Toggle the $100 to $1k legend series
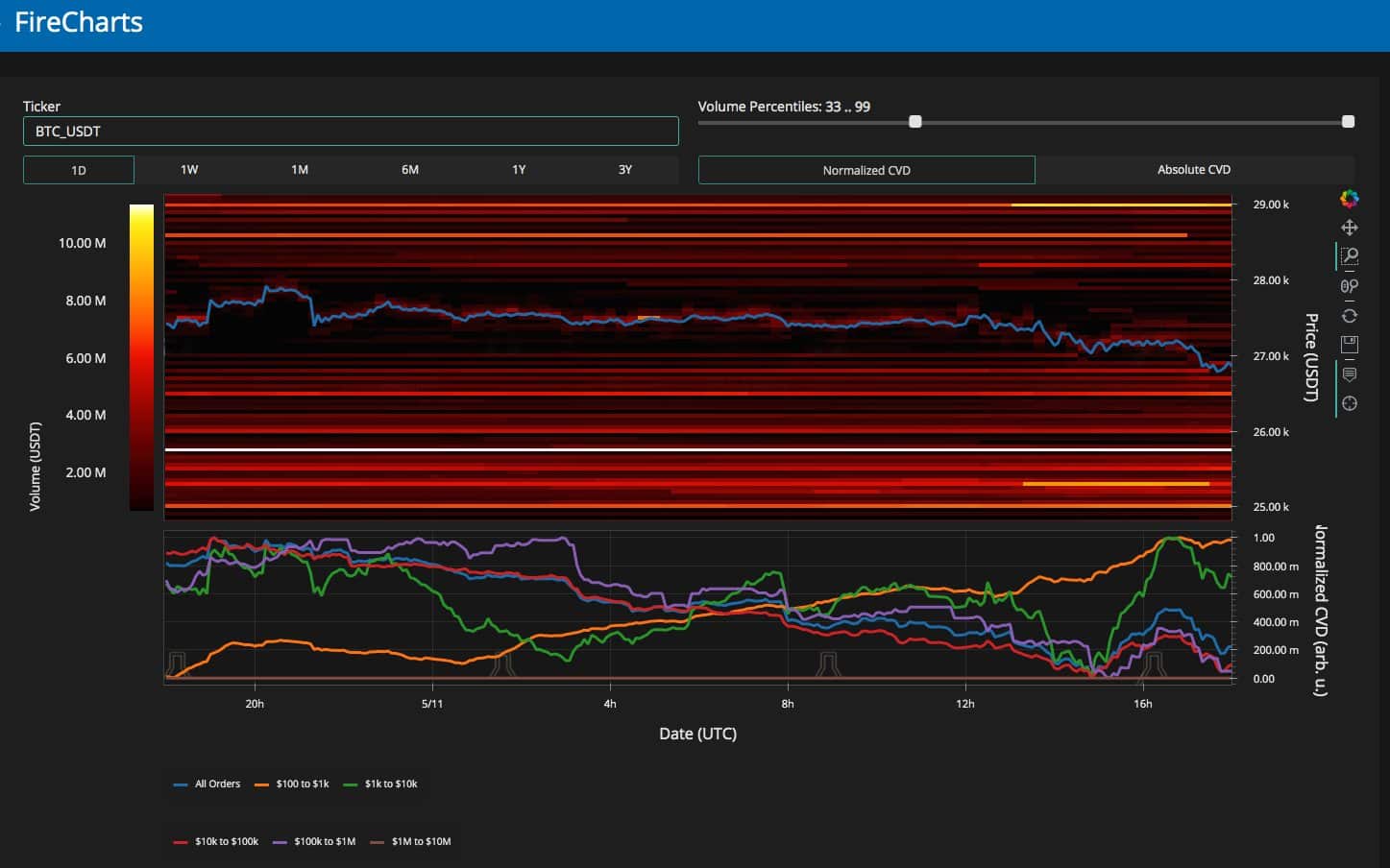Screen dimensions: 1390x868 coord(292,784)
